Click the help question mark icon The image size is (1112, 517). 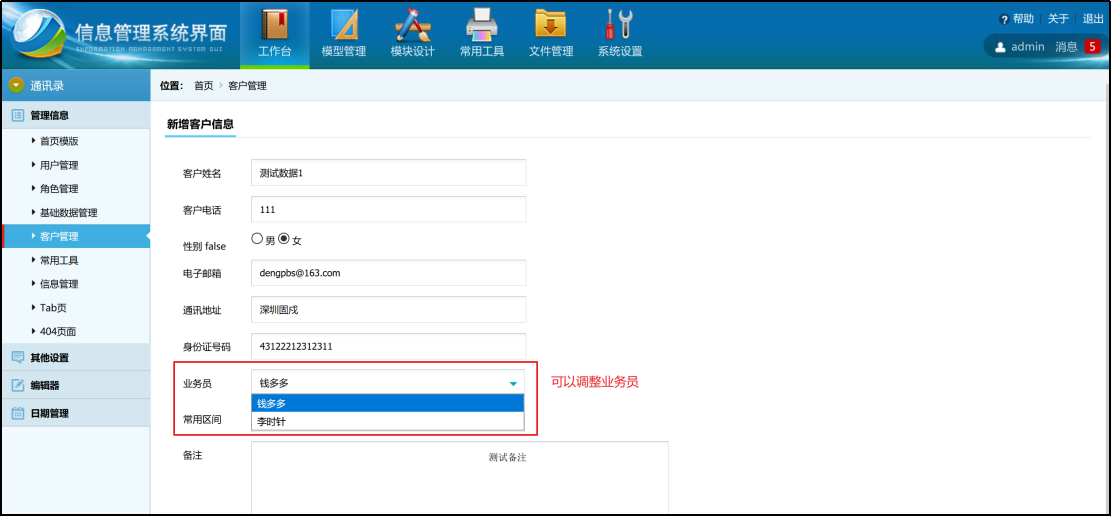(x=1003, y=20)
